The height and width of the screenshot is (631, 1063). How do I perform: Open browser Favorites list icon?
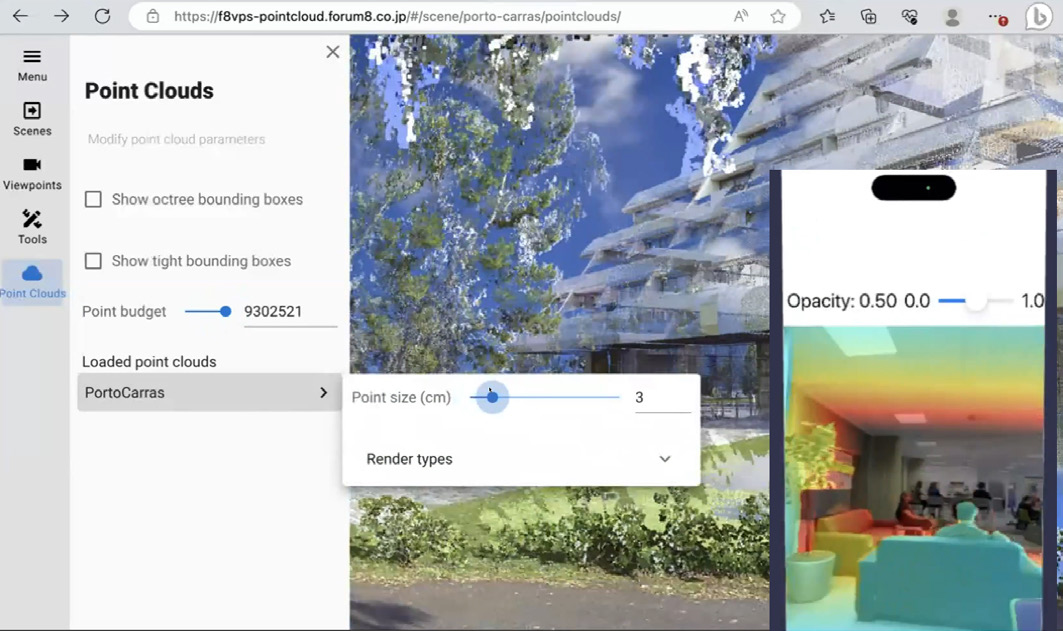pyautogui.click(x=827, y=16)
